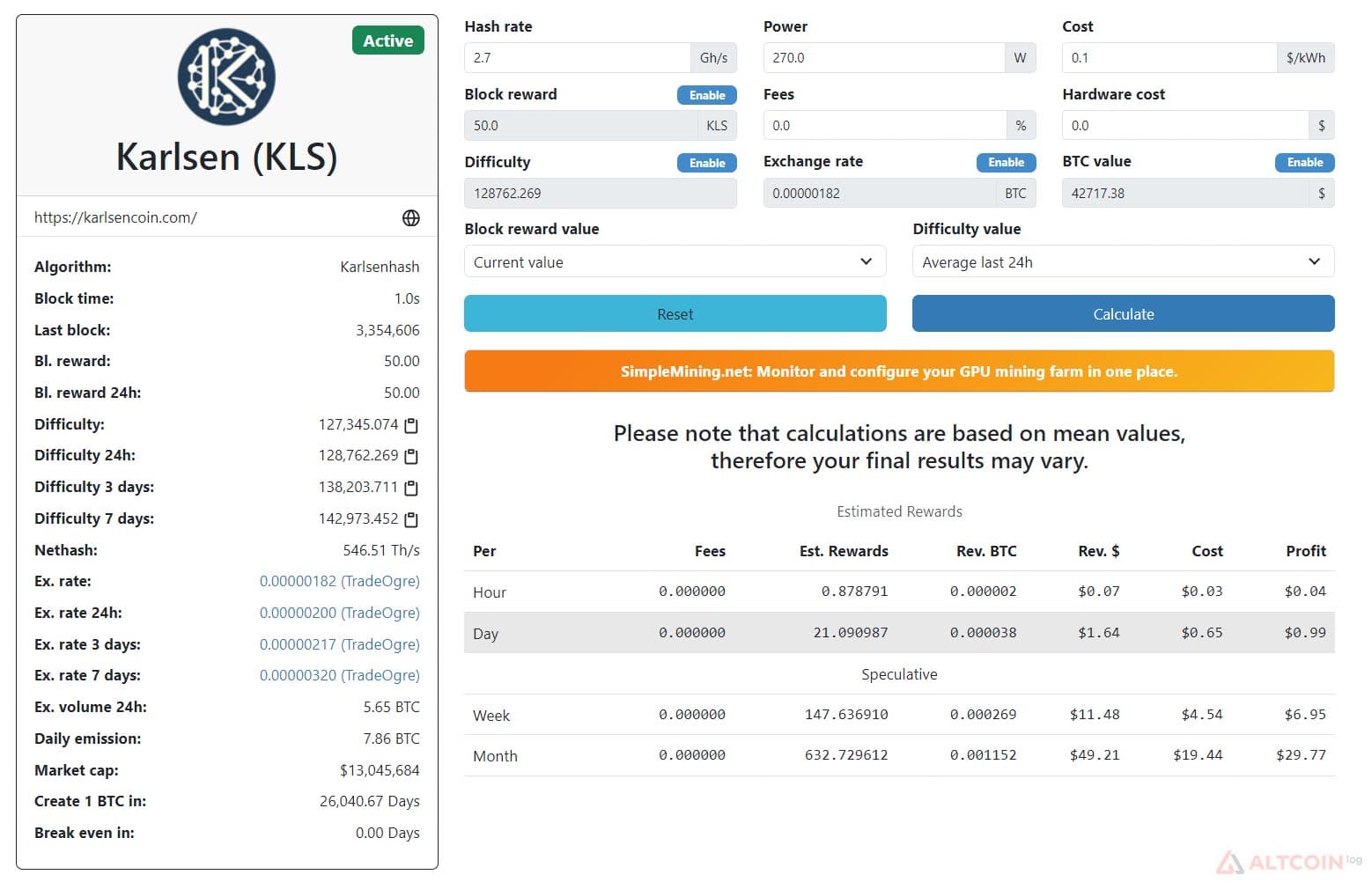Focus the Fees percent field

[x=884, y=126]
